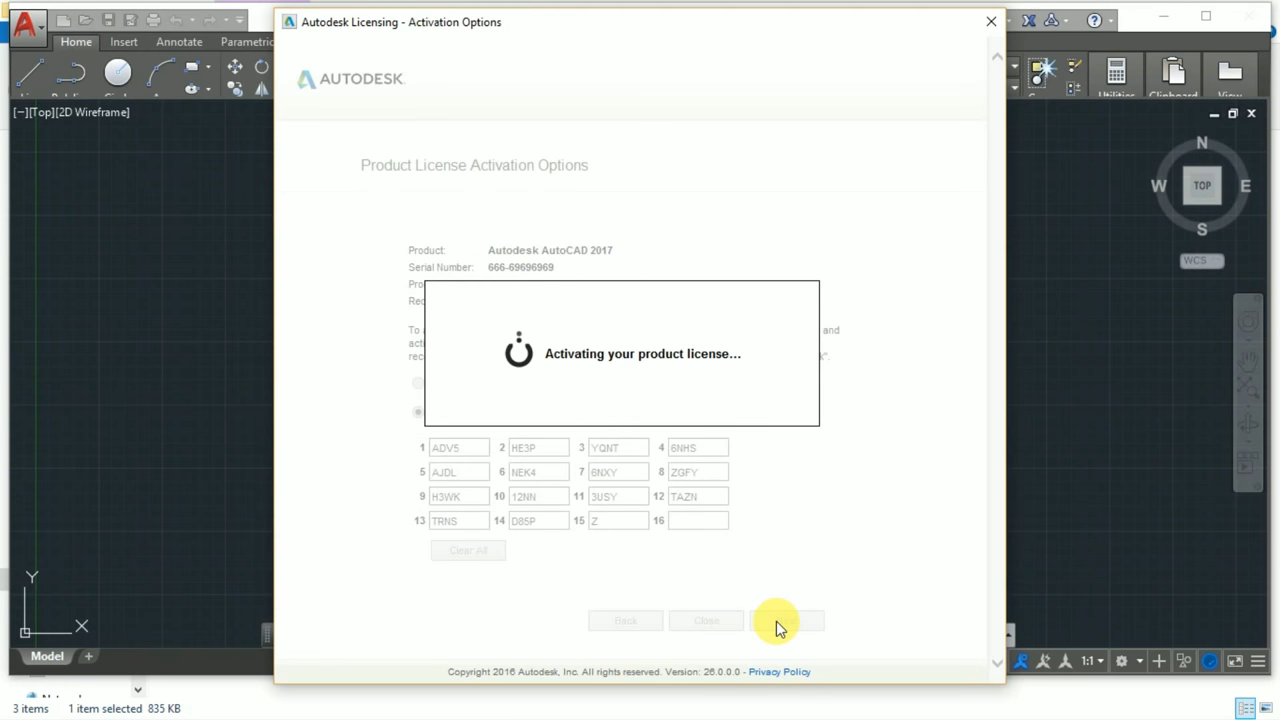Click the Autodesk A360 triangle icon
The width and height of the screenshot is (1280, 720).
point(1051,20)
